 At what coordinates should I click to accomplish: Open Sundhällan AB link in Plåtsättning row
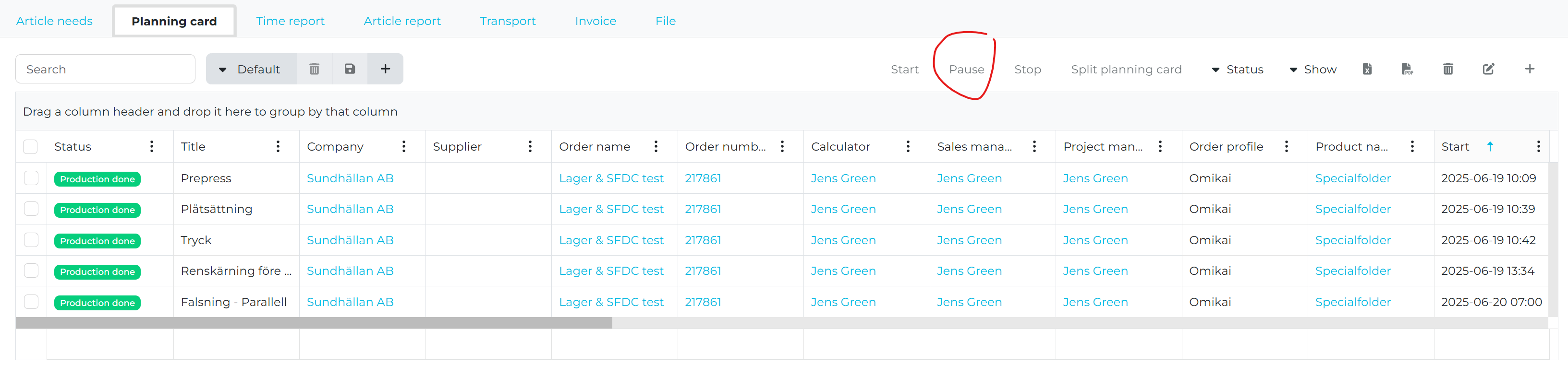(x=350, y=209)
